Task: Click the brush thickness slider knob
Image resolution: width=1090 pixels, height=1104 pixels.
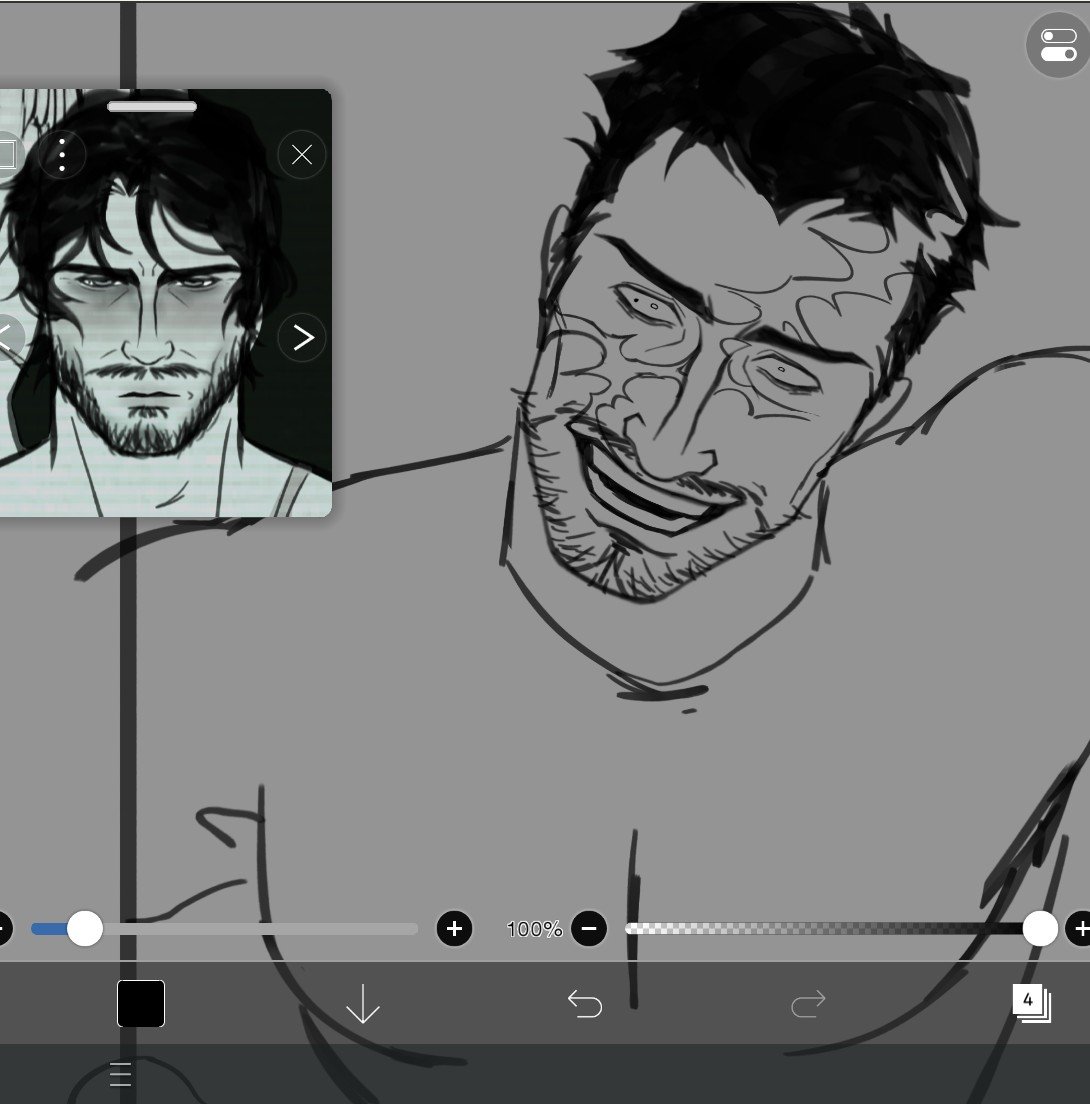Action: click(x=84, y=929)
